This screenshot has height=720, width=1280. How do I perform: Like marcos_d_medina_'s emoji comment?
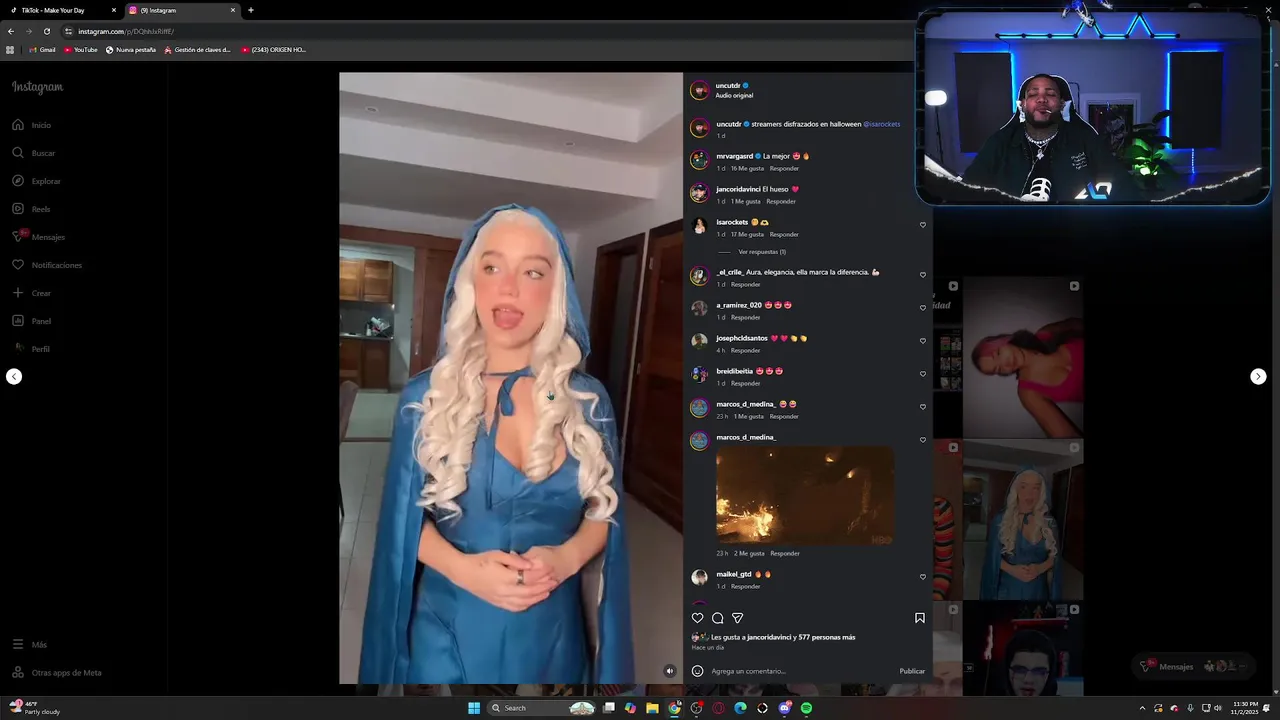coord(923,407)
